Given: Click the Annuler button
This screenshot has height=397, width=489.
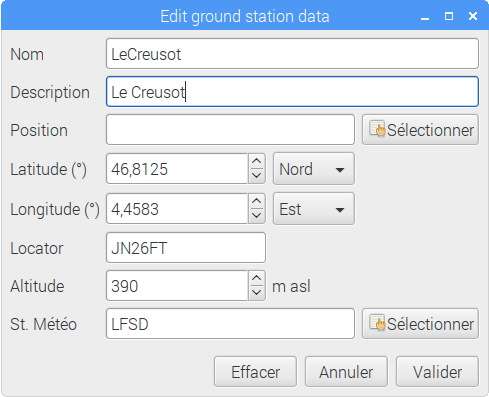Looking at the screenshot, I should 346,372.
